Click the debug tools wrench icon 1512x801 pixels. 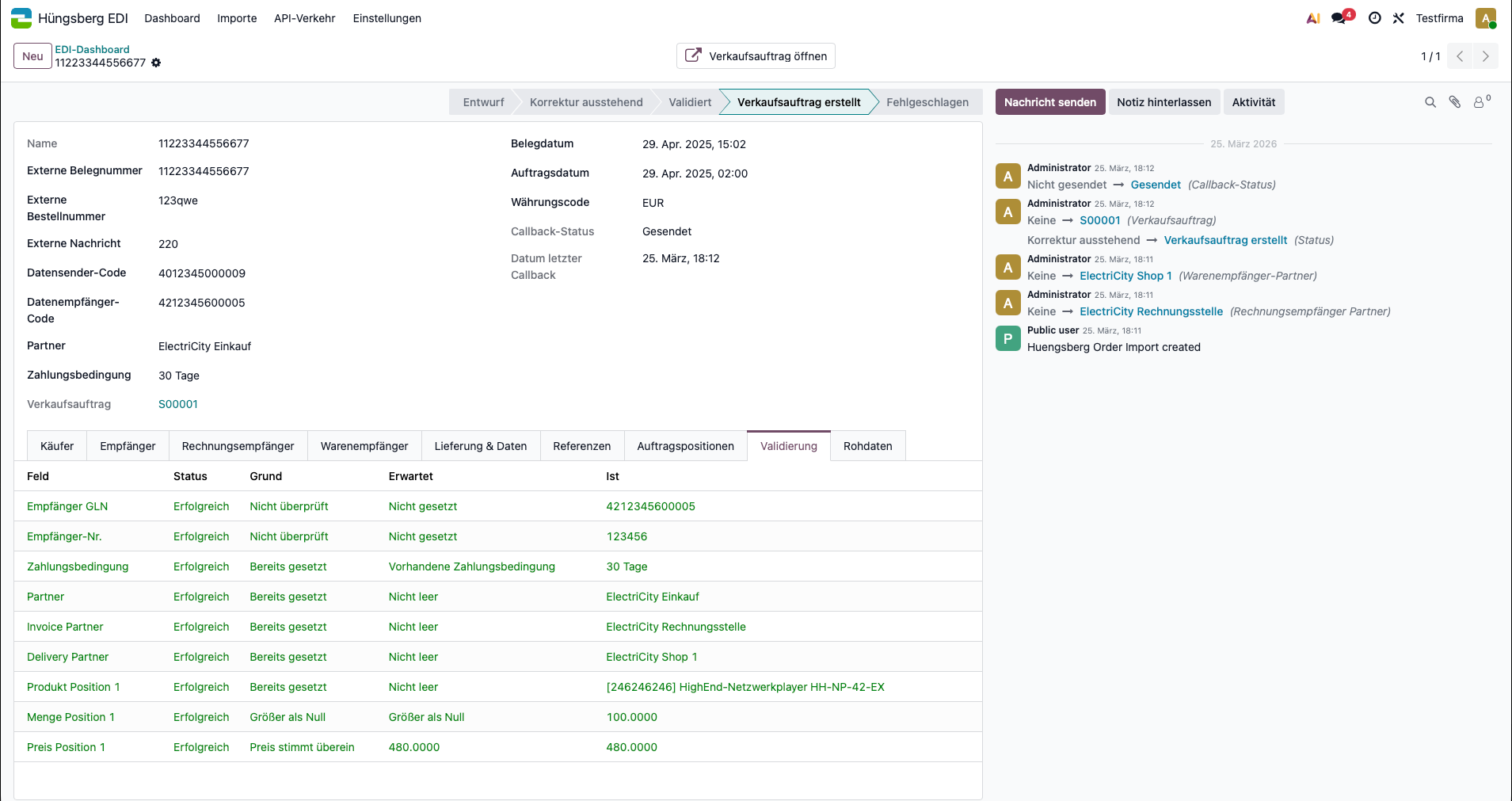(1399, 18)
